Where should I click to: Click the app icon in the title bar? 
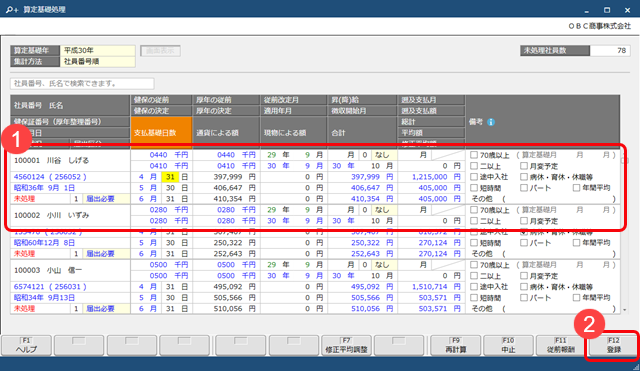tap(12, 9)
